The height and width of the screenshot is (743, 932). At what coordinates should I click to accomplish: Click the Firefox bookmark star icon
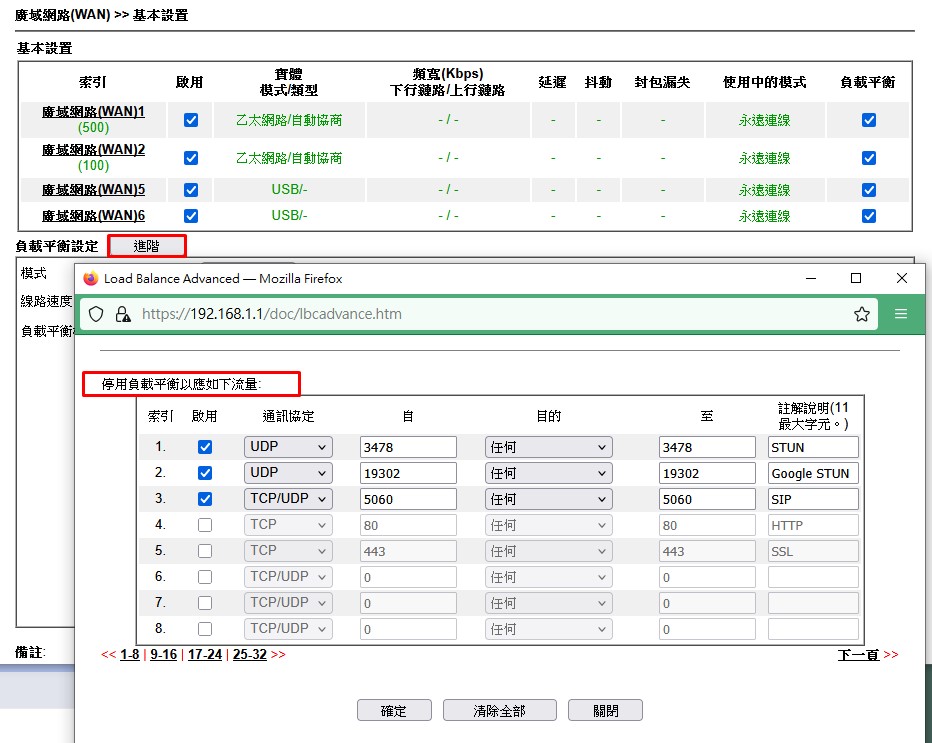861,314
